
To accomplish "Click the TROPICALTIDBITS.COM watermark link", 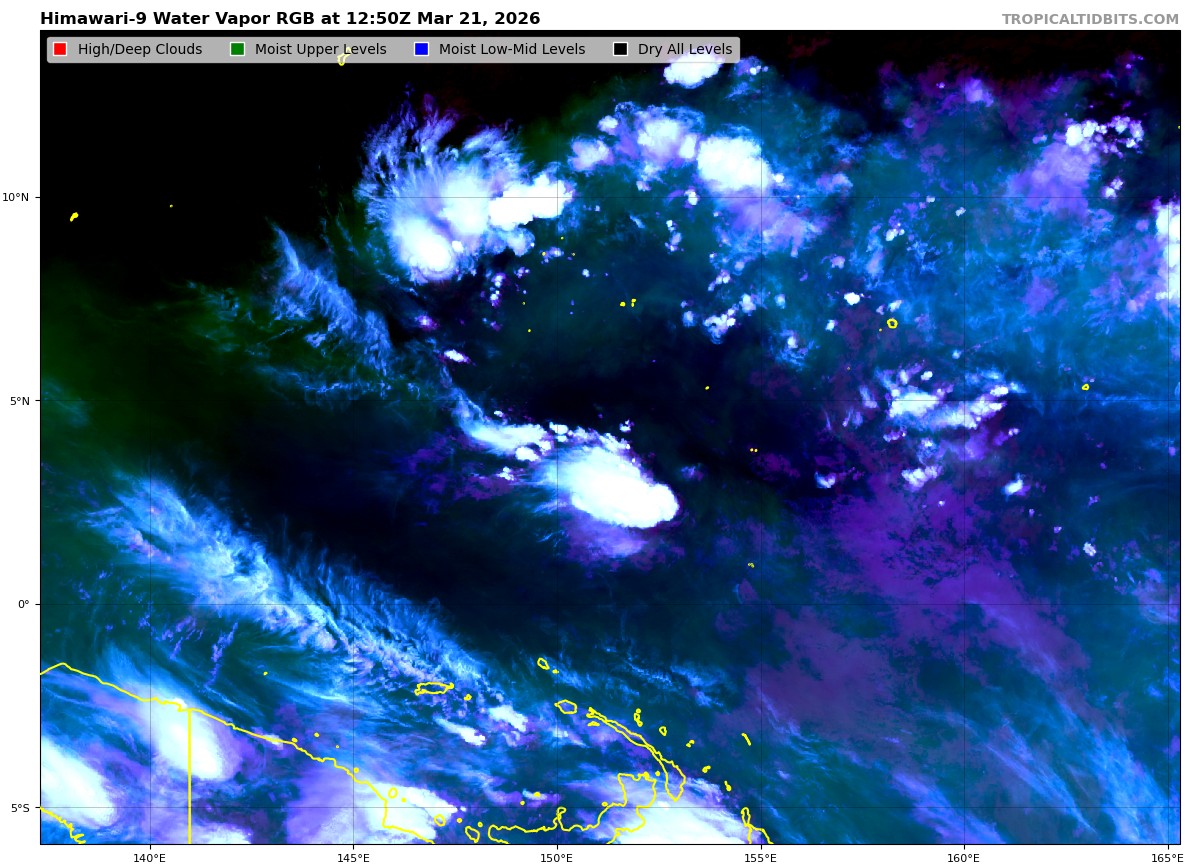I will pos(1090,20).
